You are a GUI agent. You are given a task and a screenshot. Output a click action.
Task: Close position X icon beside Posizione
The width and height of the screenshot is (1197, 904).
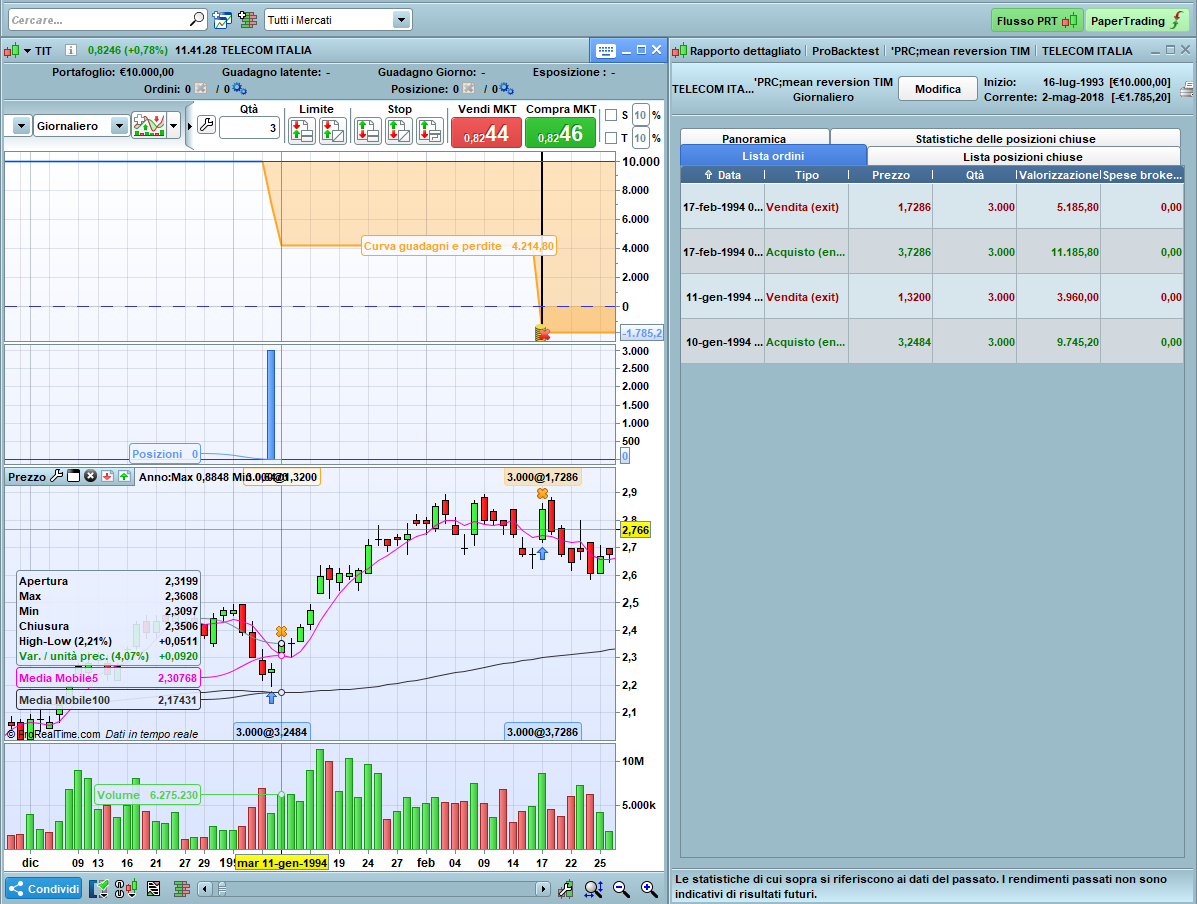(x=469, y=89)
